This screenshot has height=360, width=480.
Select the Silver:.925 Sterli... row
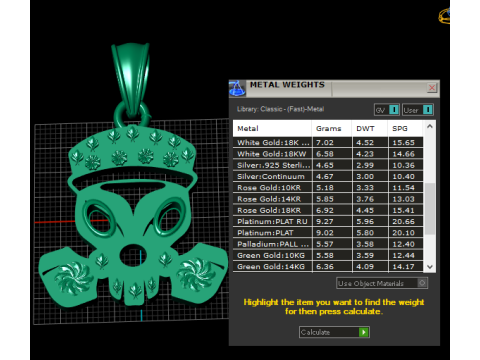[x=328, y=165]
